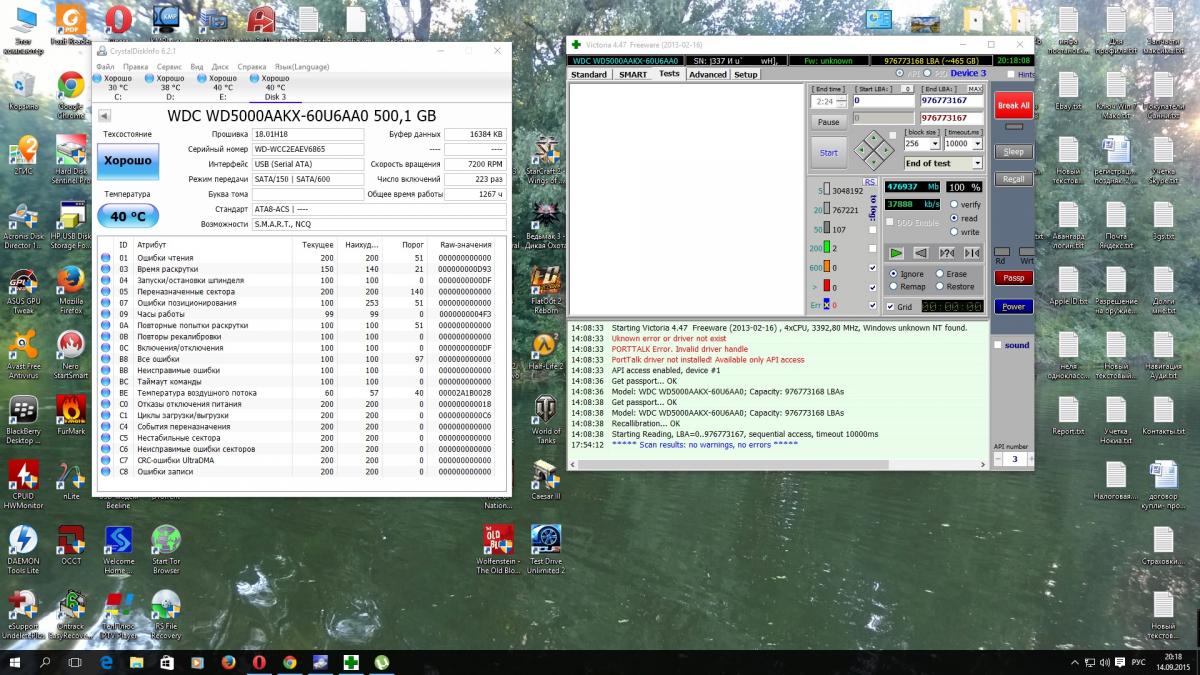Toggle the Grid checkbox in Victoria
1200x675 pixels.
point(890,307)
